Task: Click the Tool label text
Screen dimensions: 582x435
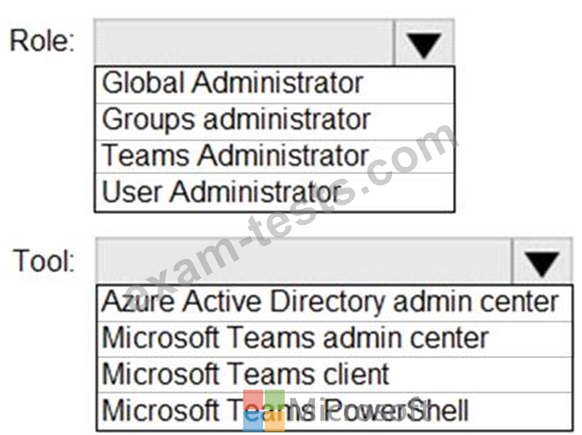Action: pyautogui.click(x=44, y=261)
